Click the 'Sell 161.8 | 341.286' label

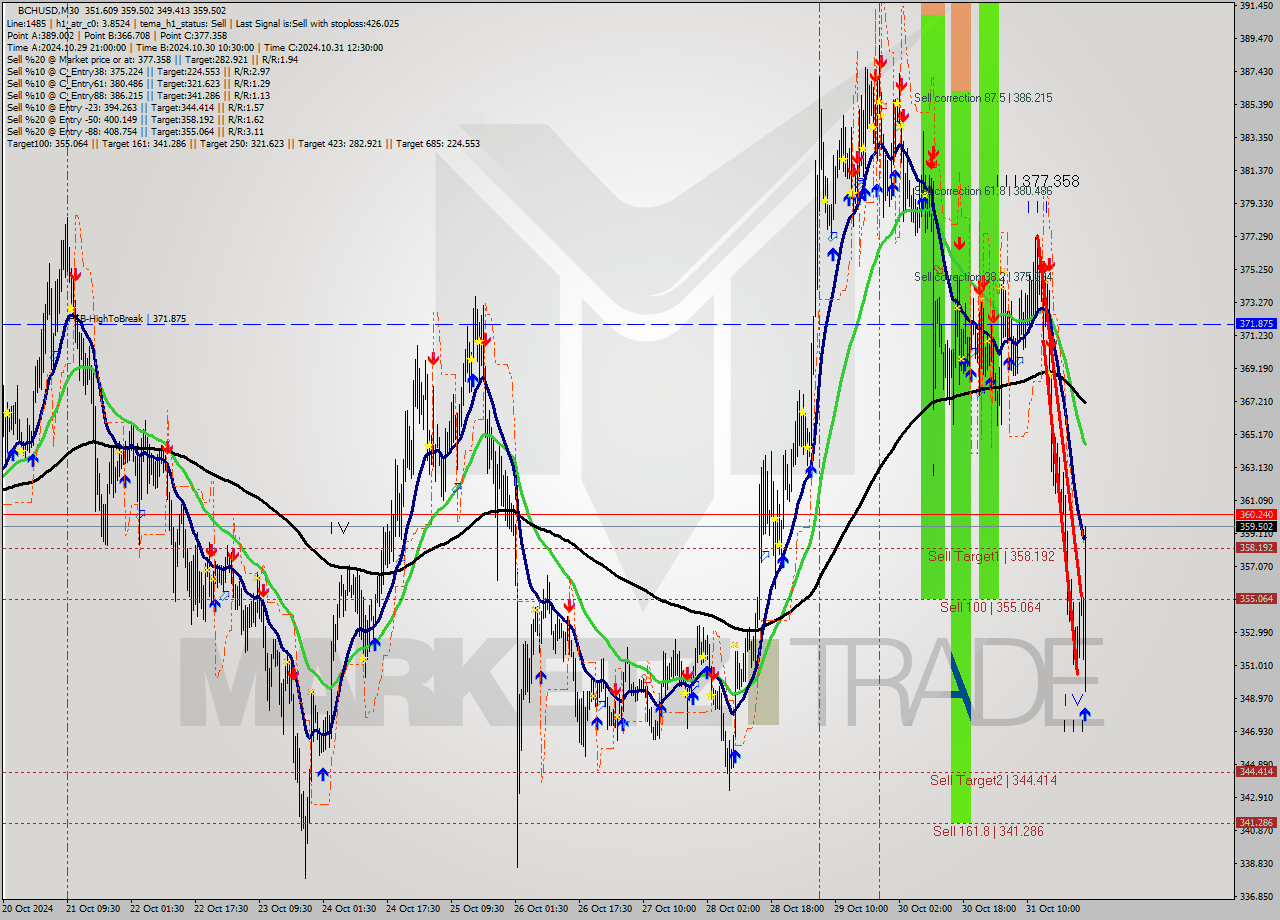coord(988,831)
